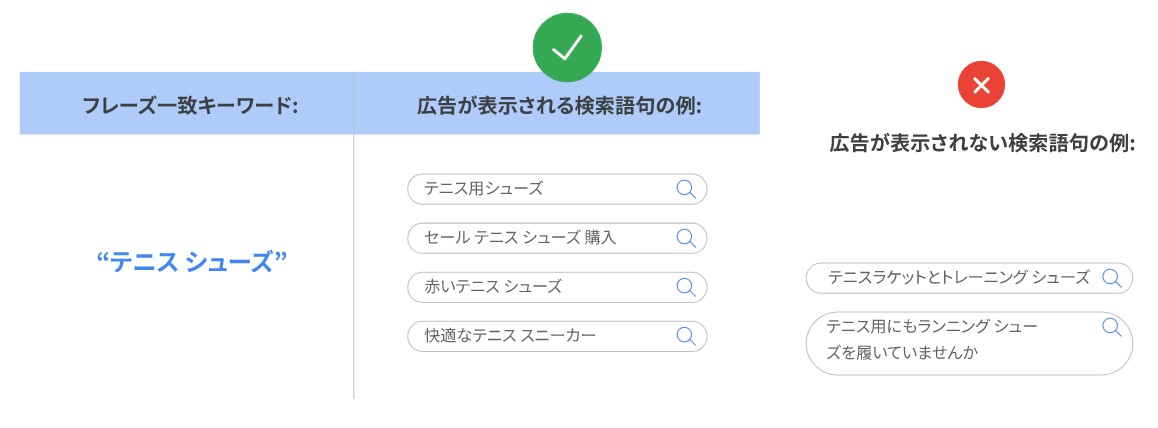
Task: Click the vertical divider line between columns
Action: pos(354,266)
